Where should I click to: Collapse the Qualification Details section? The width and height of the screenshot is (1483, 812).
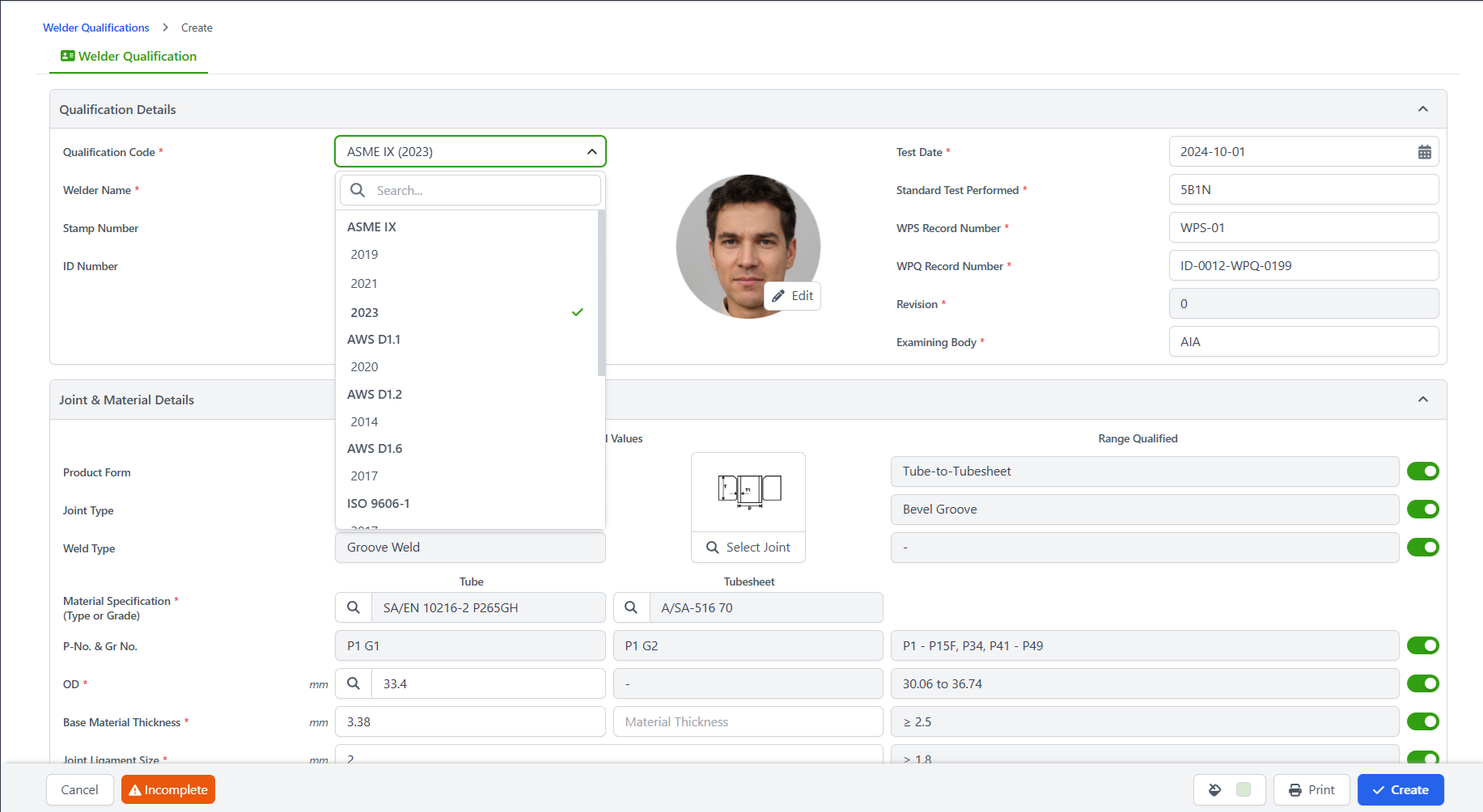click(1422, 109)
